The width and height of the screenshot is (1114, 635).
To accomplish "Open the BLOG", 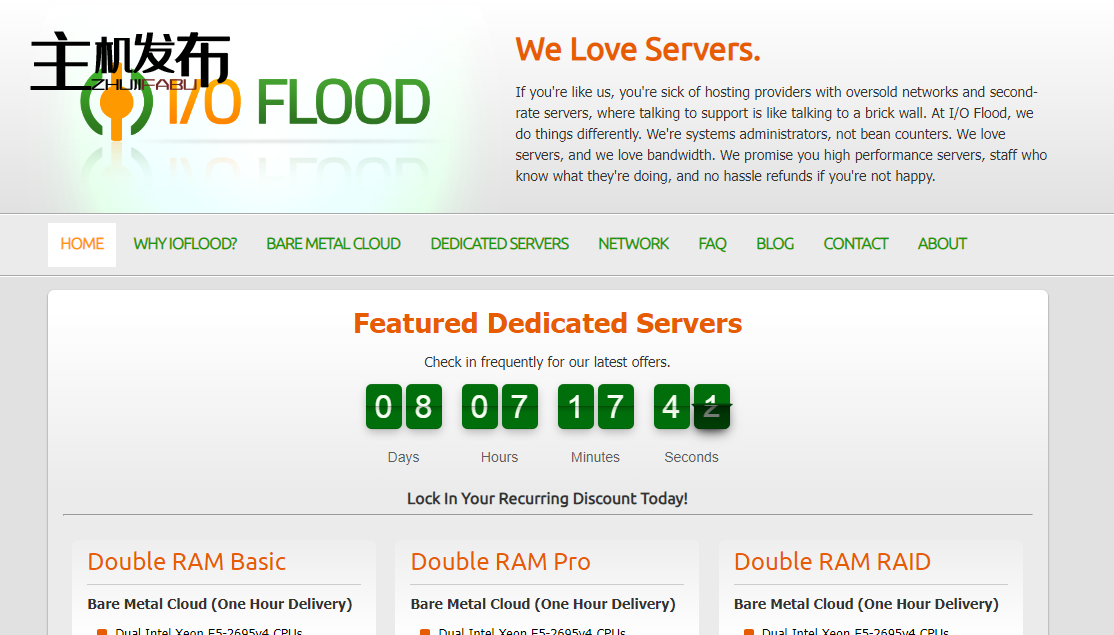I will (775, 243).
